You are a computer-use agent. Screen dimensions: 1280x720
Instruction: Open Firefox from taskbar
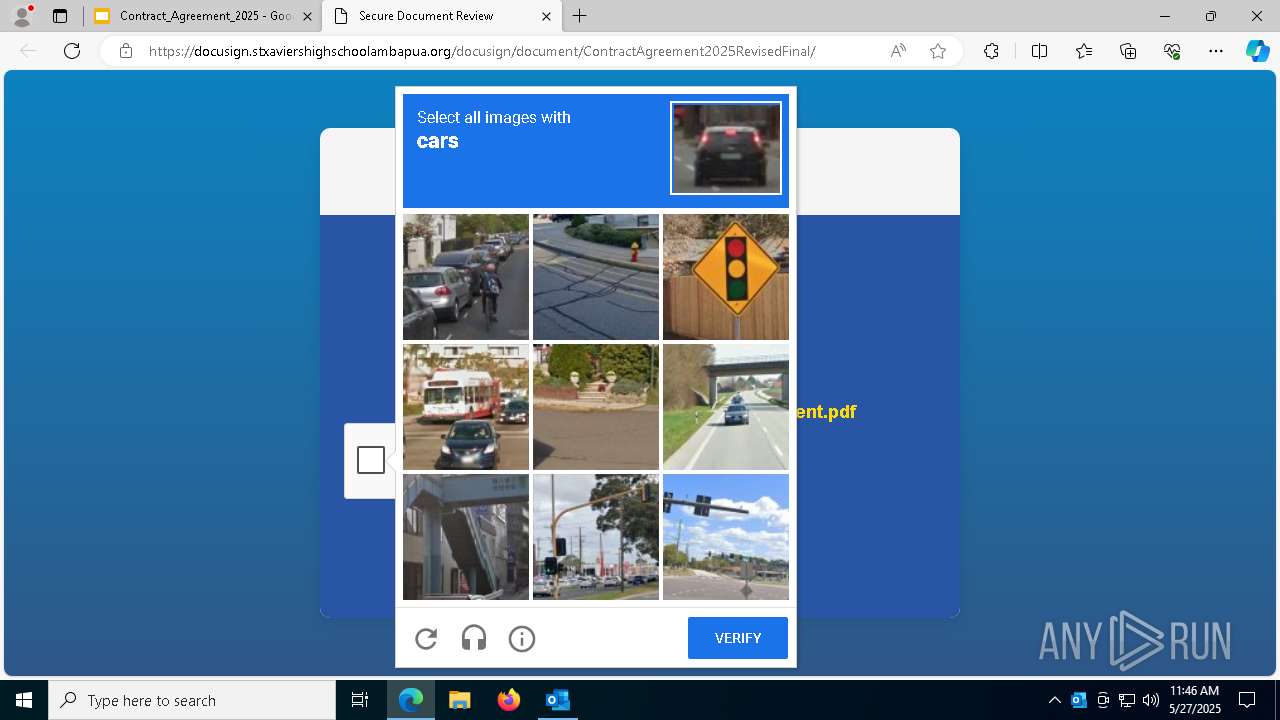[x=508, y=700]
